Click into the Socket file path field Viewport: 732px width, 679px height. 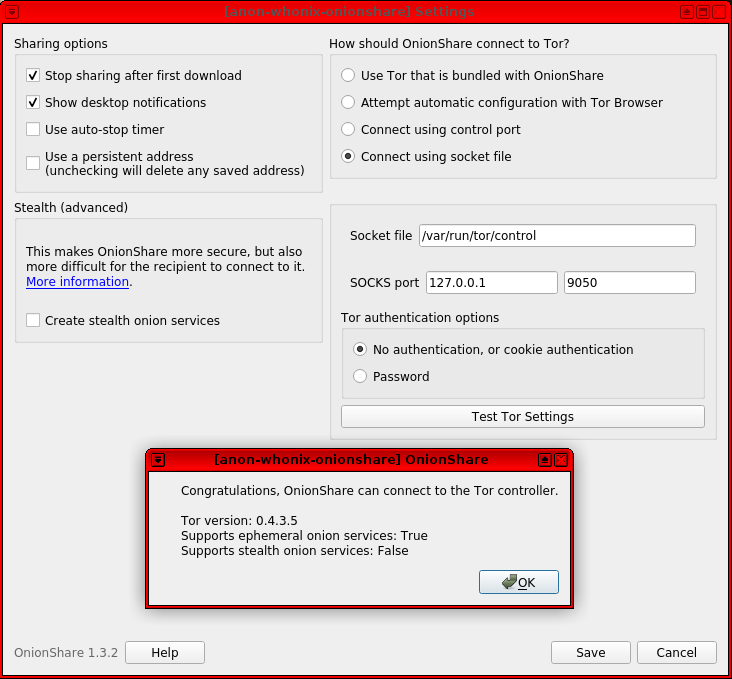pyautogui.click(x=556, y=236)
